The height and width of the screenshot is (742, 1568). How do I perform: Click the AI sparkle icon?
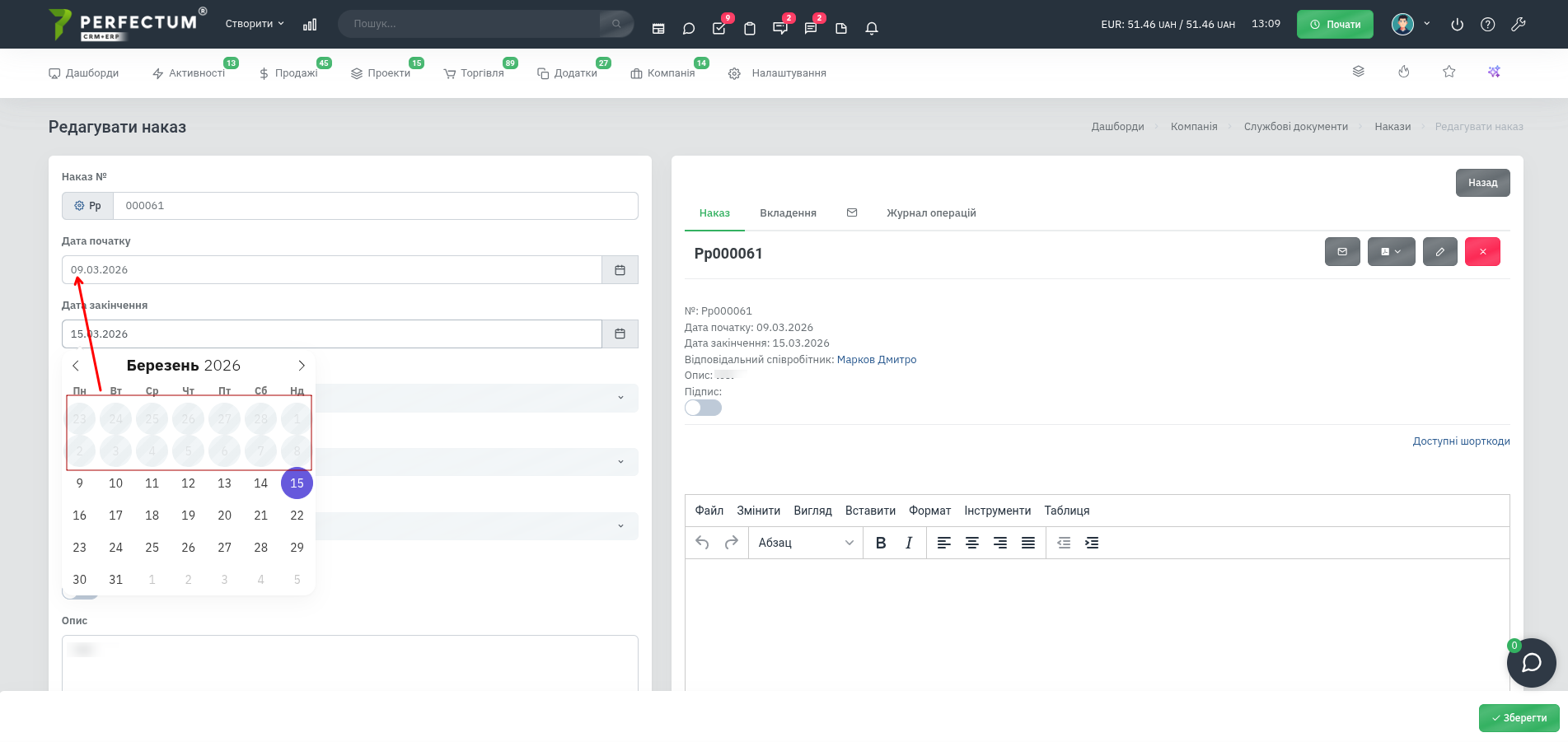click(x=1494, y=72)
